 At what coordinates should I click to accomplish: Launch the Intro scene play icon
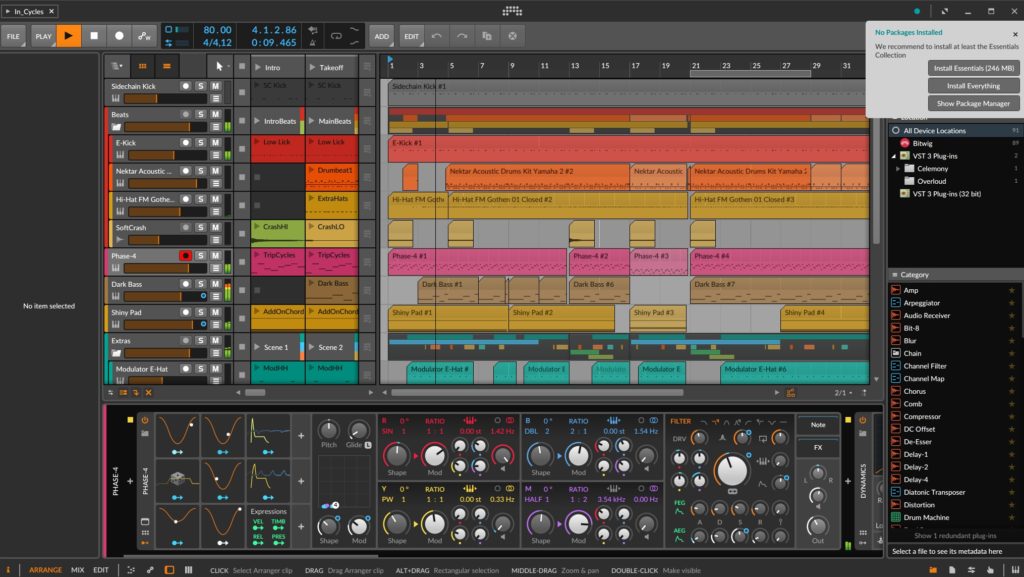(x=258, y=67)
